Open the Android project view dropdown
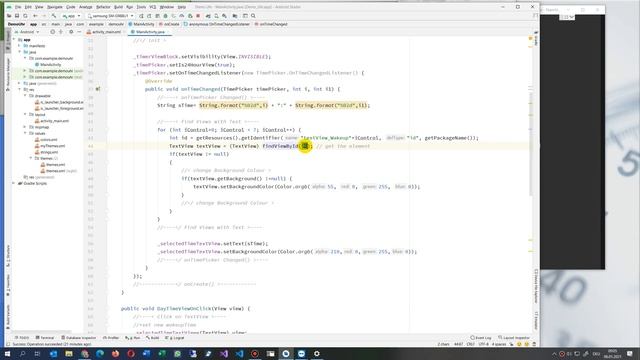Screen dimensions: 640x360 (x=27, y=32)
